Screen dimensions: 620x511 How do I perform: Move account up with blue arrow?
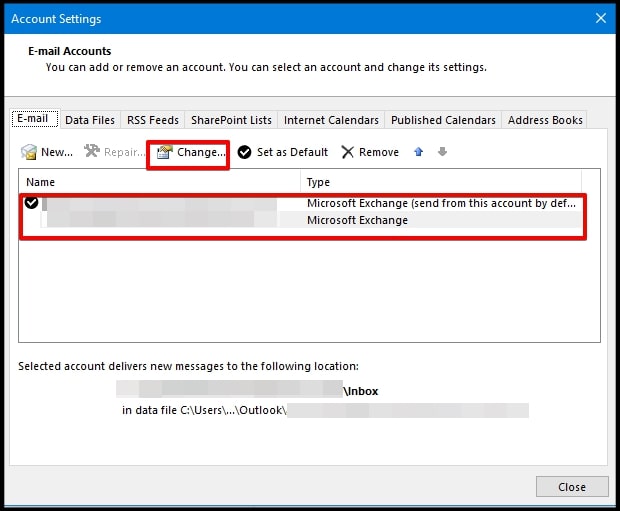[x=419, y=151]
